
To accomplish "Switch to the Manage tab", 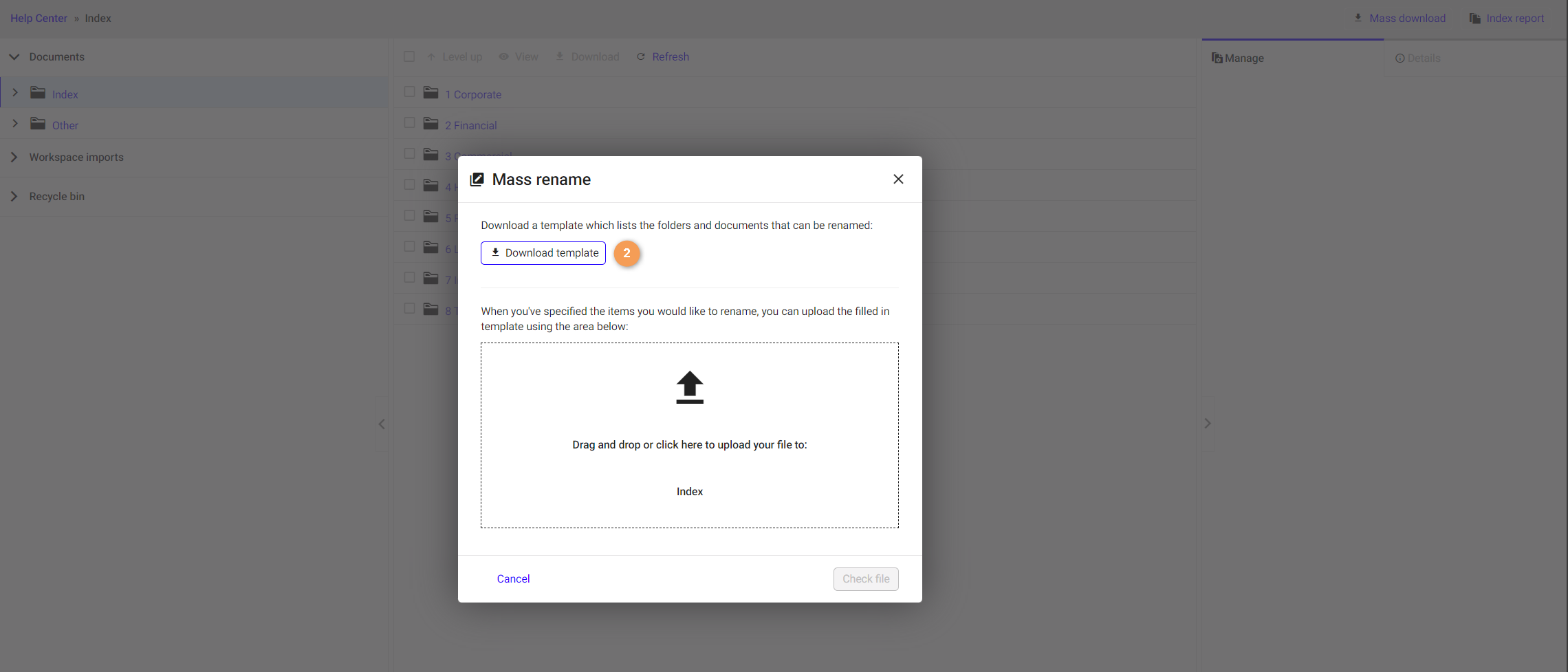I will click(1293, 58).
